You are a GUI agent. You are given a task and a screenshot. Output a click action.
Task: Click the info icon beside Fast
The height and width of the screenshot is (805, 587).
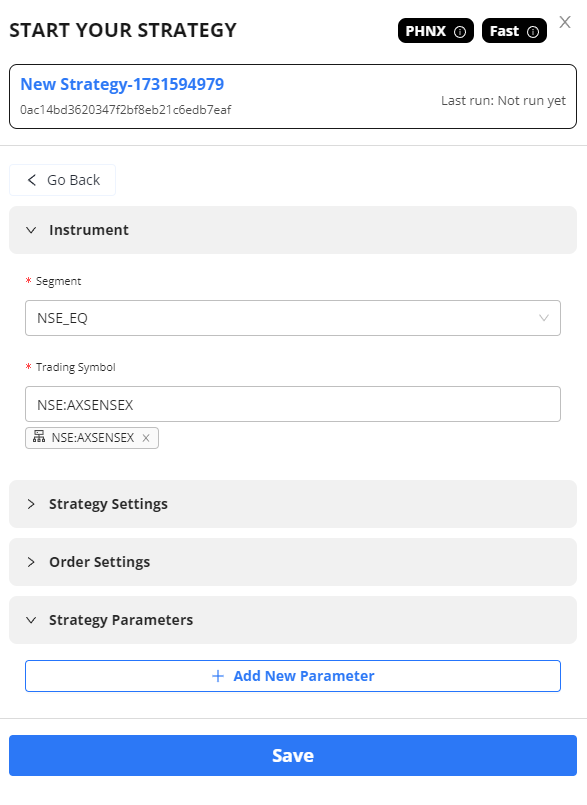pos(533,32)
